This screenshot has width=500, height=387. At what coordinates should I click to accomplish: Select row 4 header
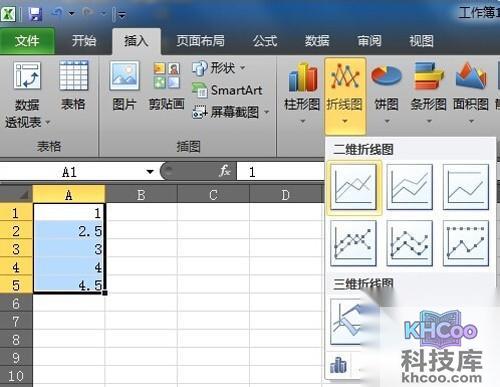(16, 267)
